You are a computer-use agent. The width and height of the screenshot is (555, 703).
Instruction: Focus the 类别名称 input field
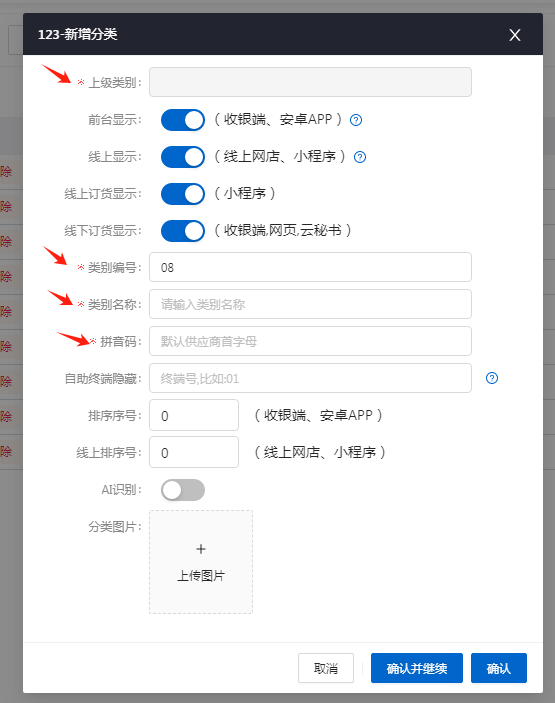tap(310, 304)
